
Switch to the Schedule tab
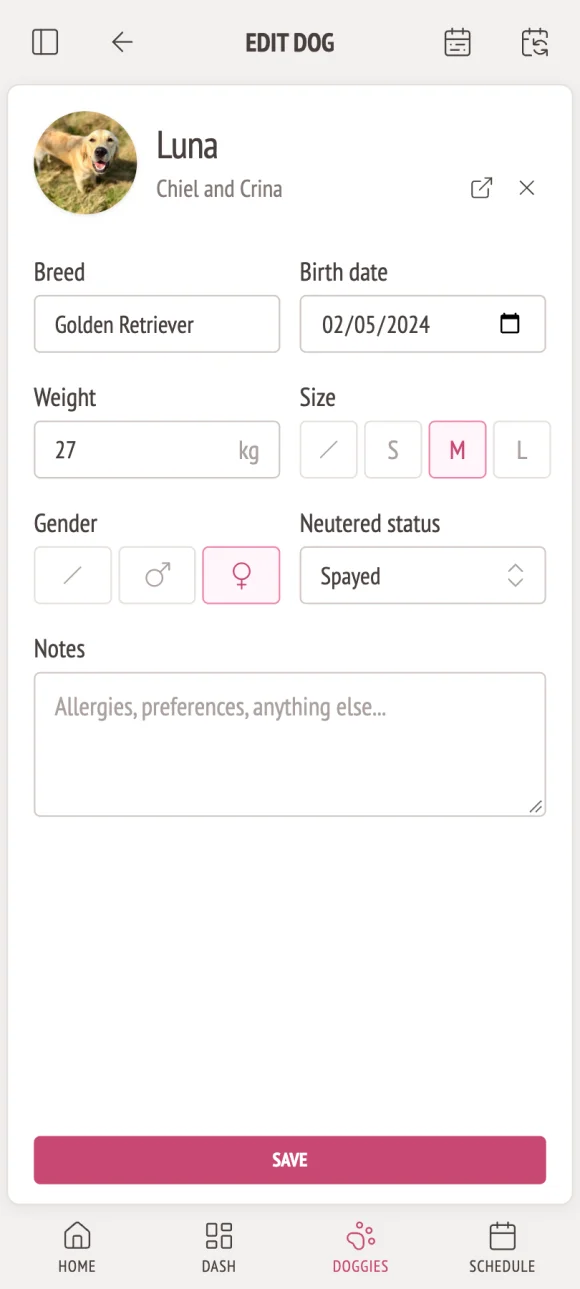(x=502, y=1247)
